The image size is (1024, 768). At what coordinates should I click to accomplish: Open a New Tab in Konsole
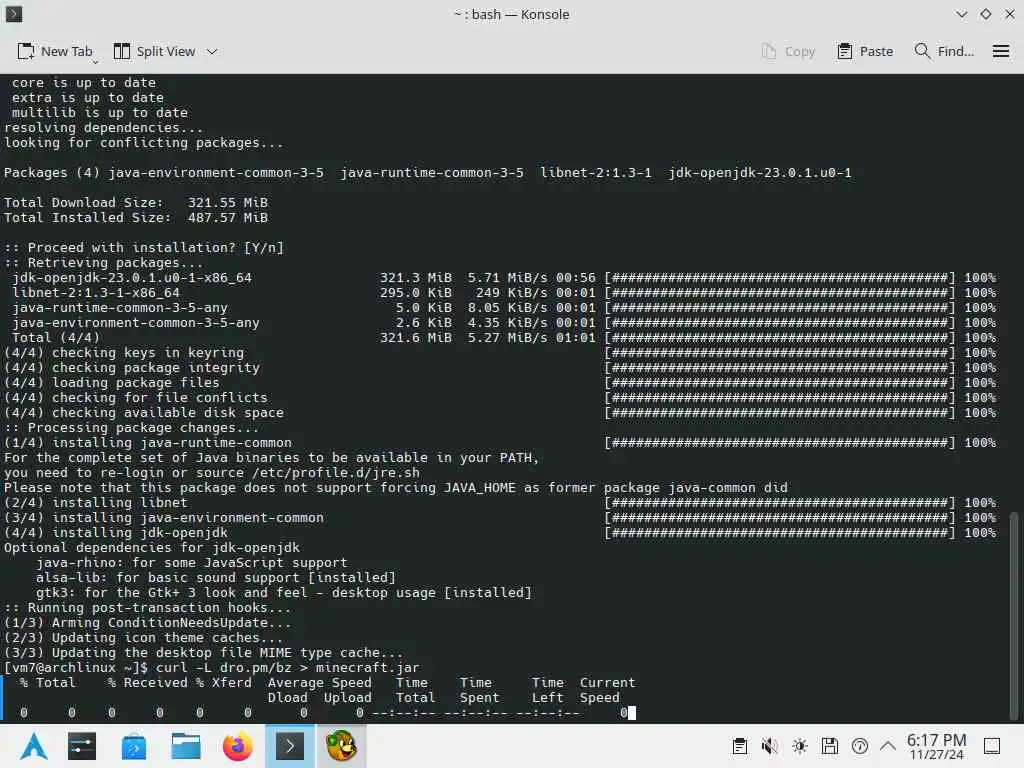[55, 52]
